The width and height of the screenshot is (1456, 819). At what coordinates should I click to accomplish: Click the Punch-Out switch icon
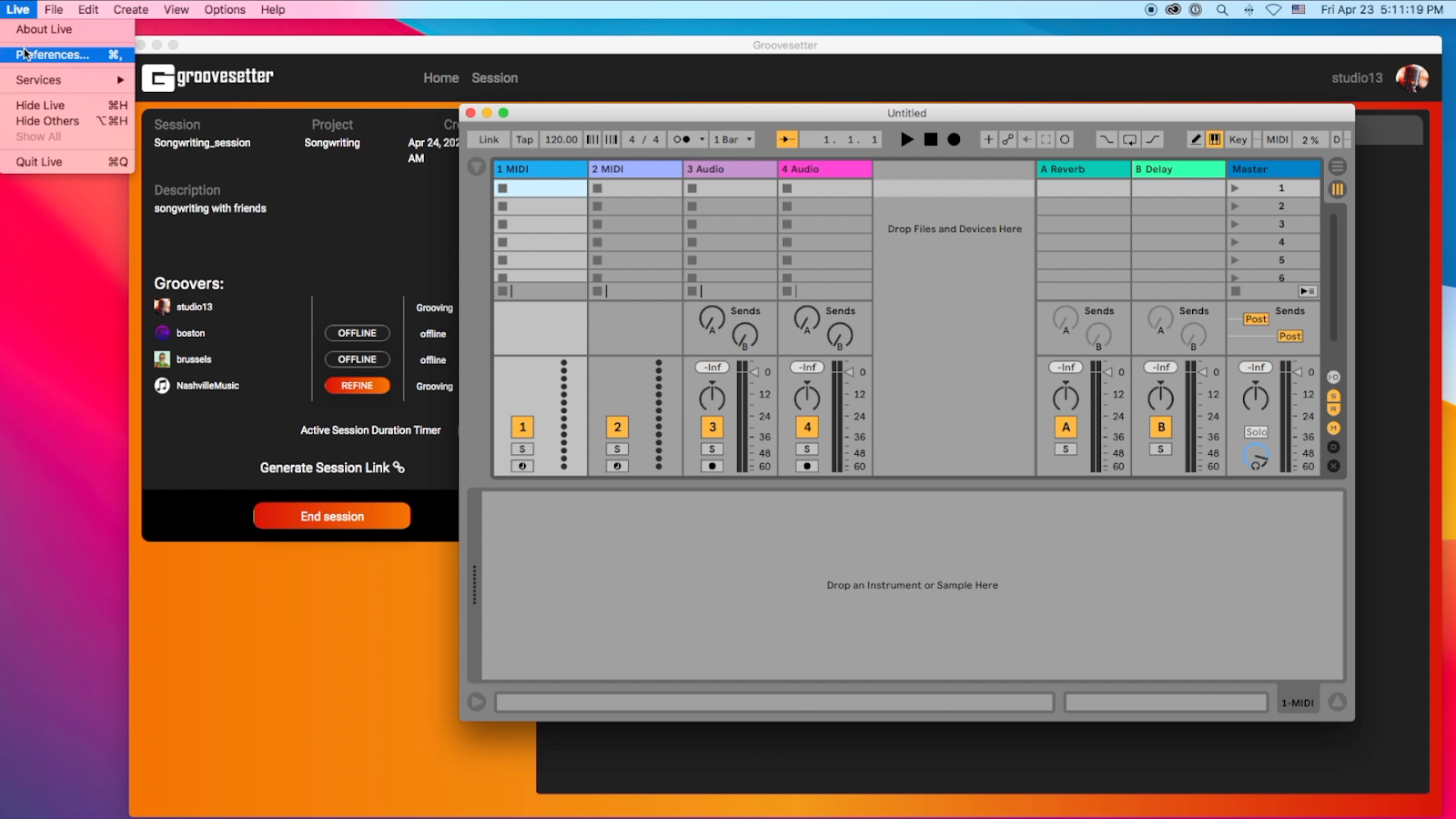pyautogui.click(x=1153, y=139)
